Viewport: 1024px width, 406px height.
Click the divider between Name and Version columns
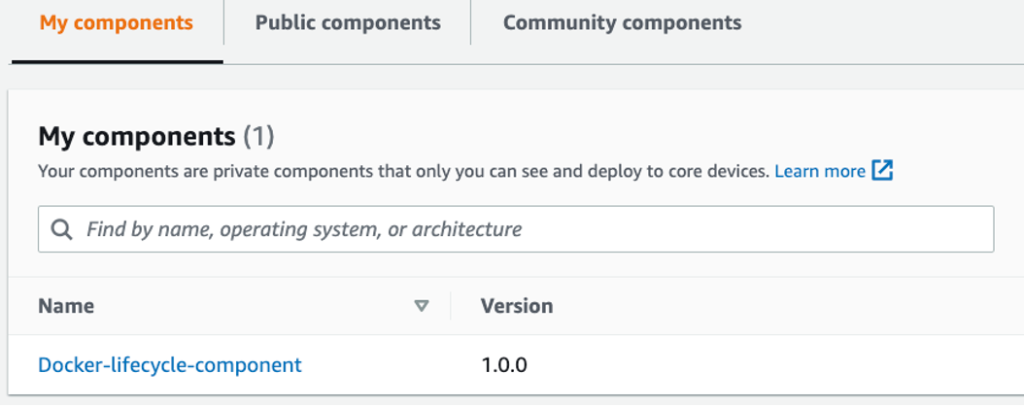pos(451,306)
